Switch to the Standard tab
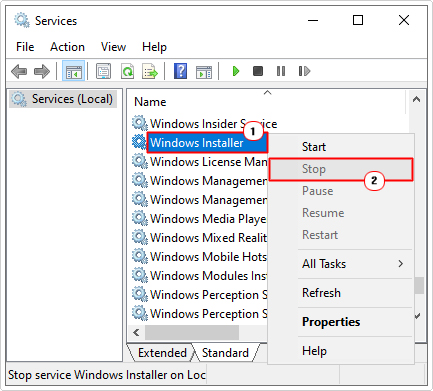 point(225,353)
